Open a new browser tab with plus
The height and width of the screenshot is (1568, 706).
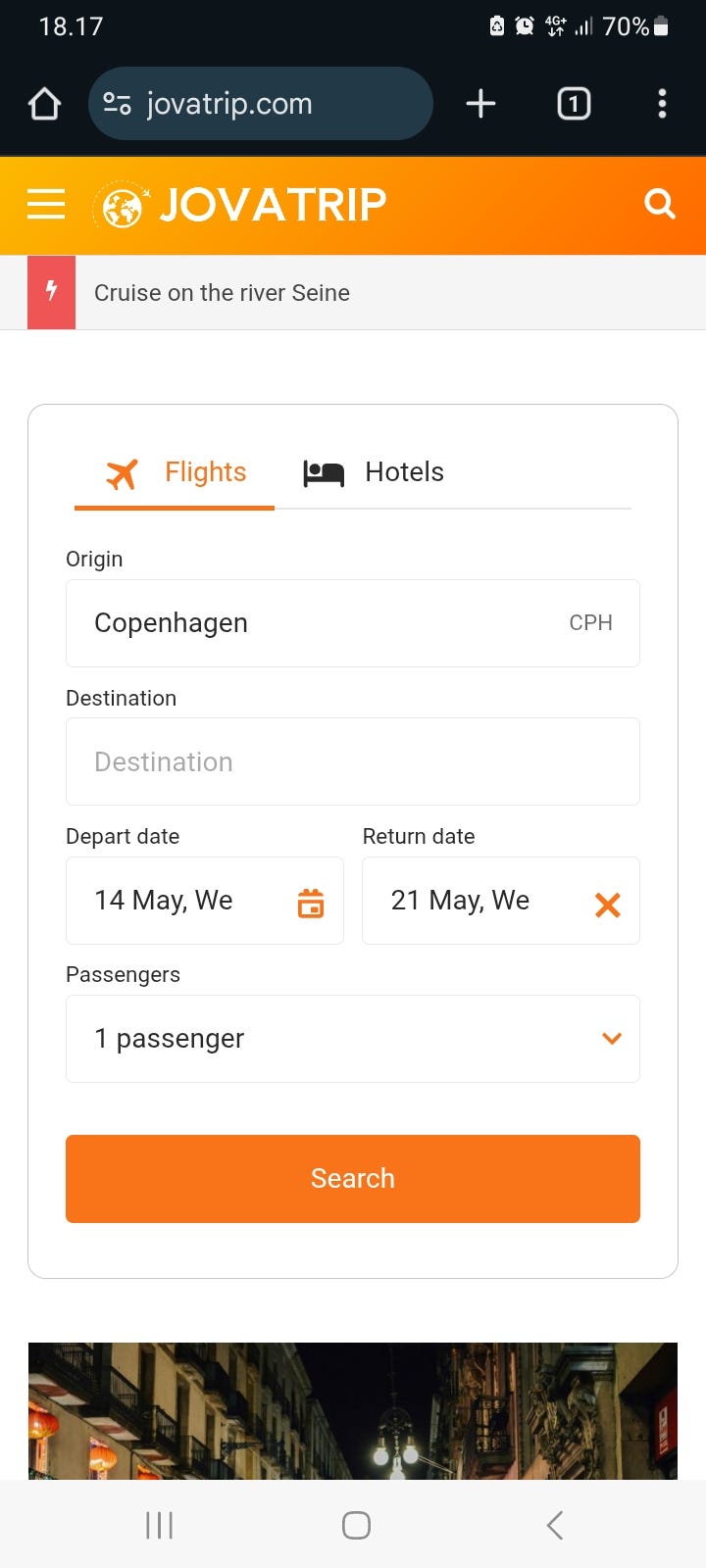480,104
